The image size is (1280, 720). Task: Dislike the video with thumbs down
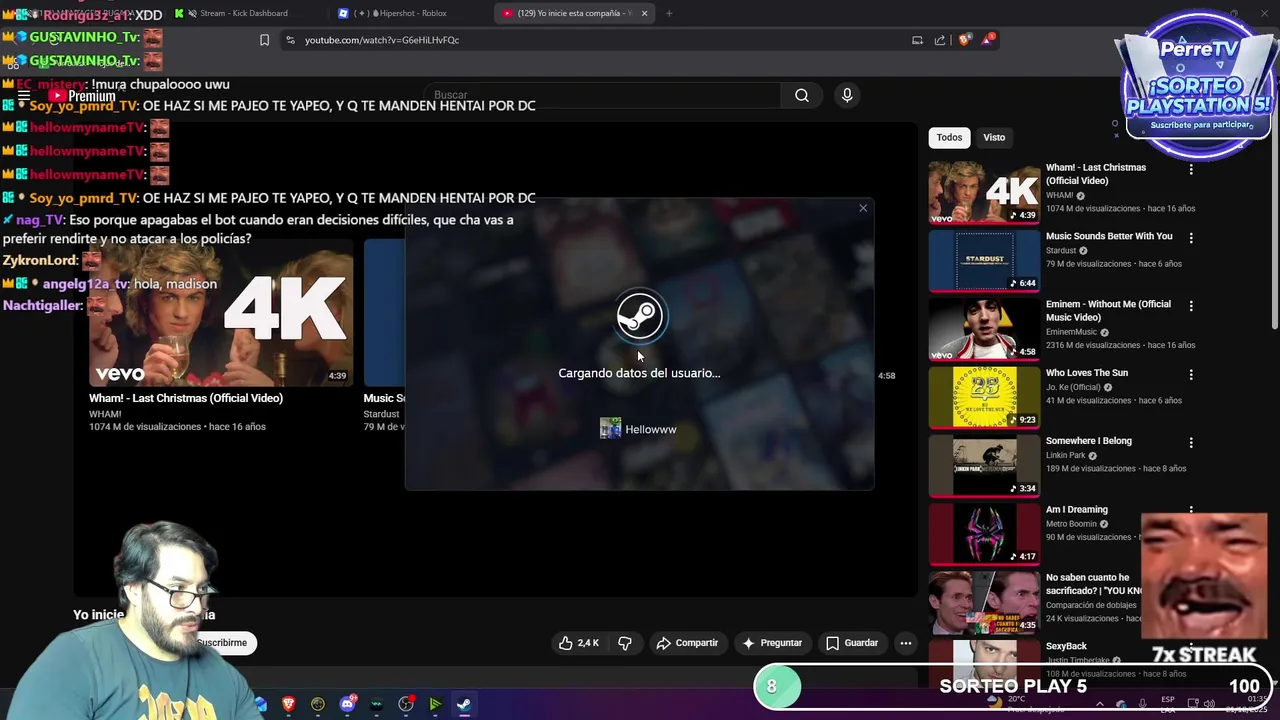point(625,643)
